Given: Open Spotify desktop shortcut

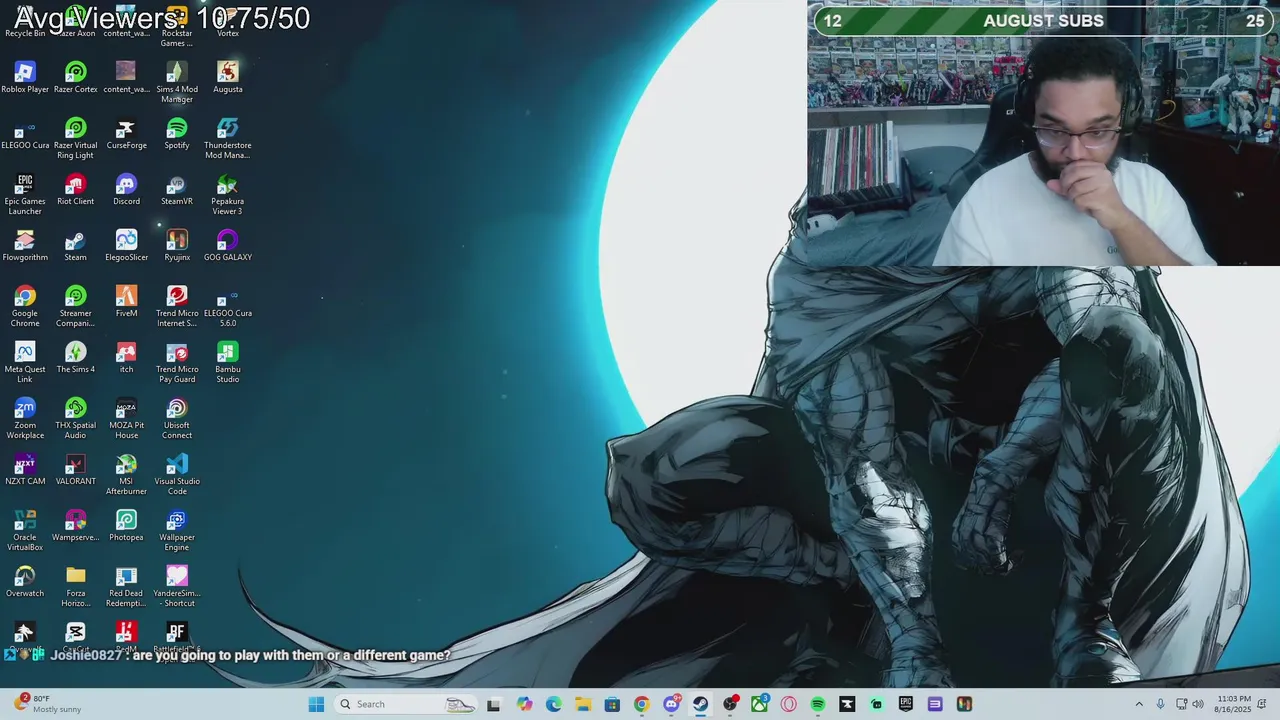Looking at the screenshot, I should (177, 134).
